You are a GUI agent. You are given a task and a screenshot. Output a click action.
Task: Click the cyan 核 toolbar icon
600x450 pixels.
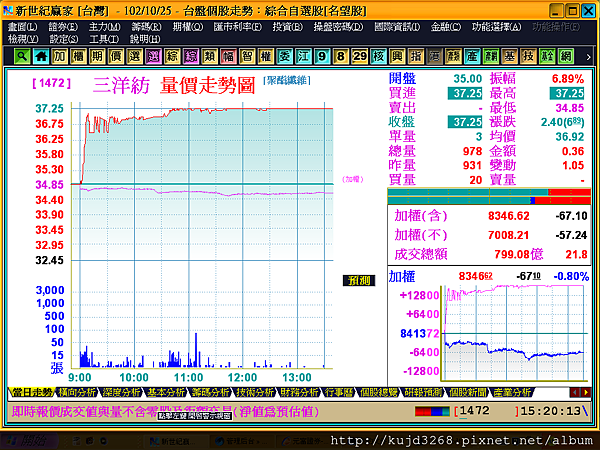(x=378, y=57)
